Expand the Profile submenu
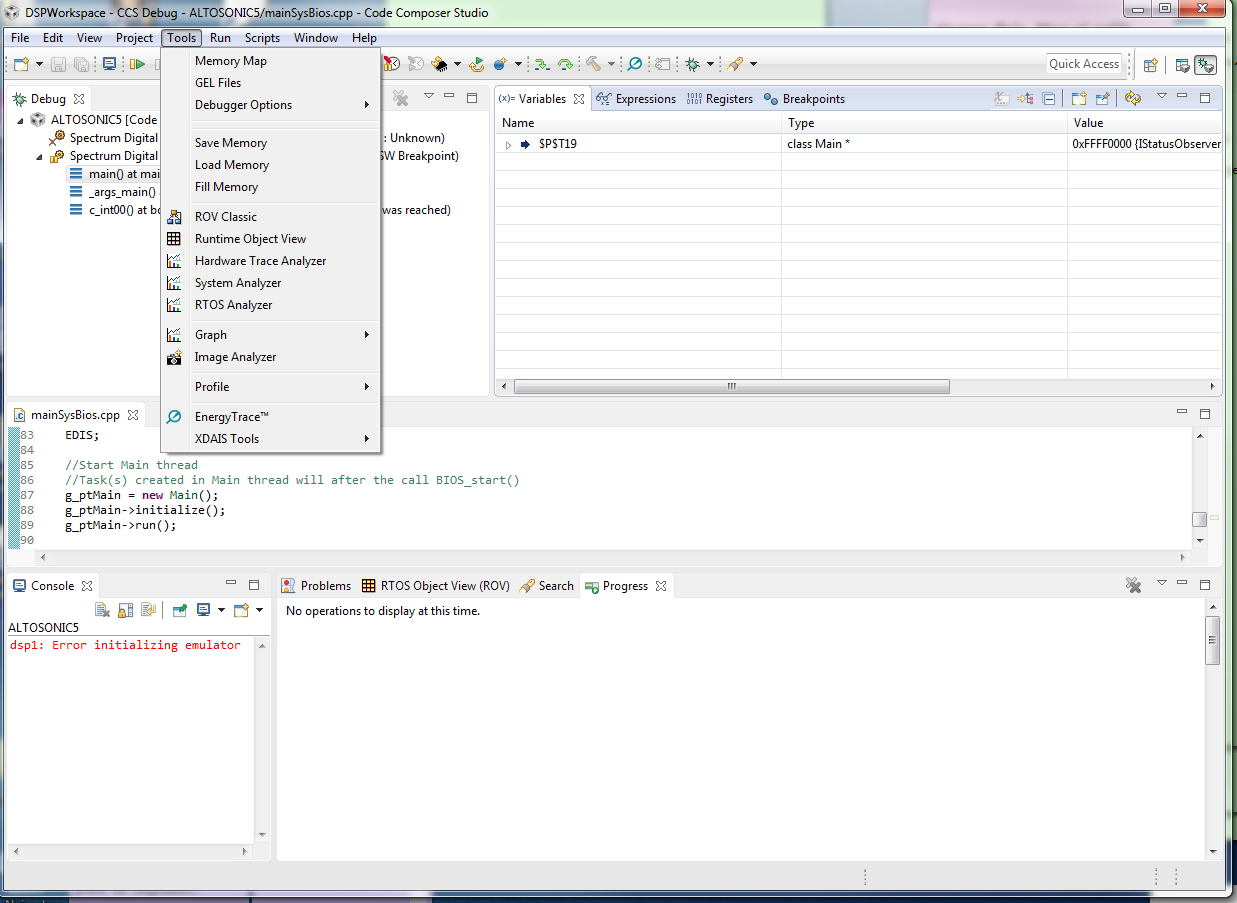This screenshot has height=903, width=1237. click(x=270, y=387)
